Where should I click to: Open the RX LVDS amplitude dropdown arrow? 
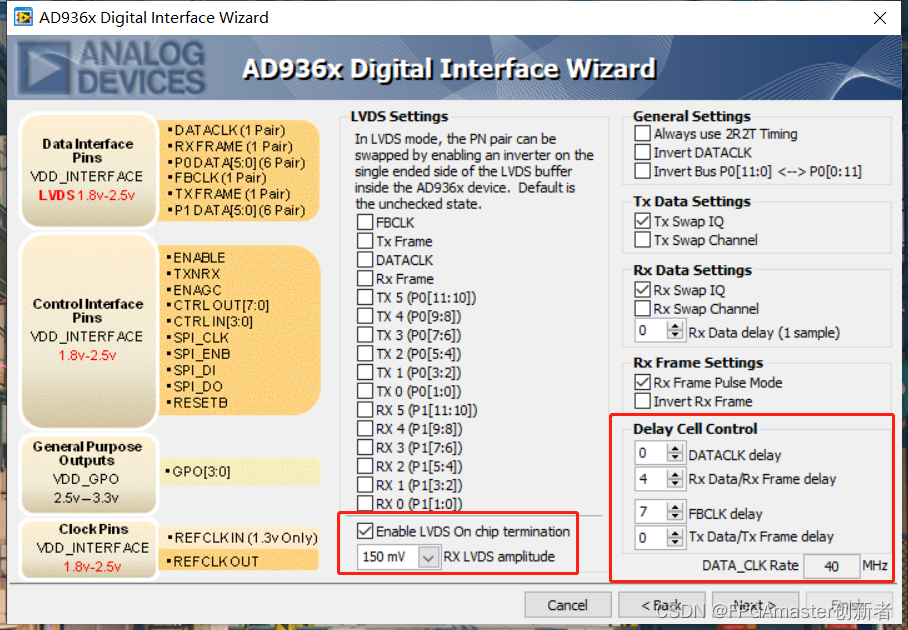click(x=428, y=557)
